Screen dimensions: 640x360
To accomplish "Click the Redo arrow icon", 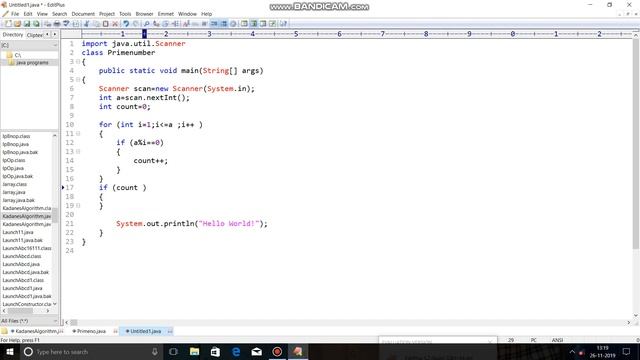I will (136, 24).
